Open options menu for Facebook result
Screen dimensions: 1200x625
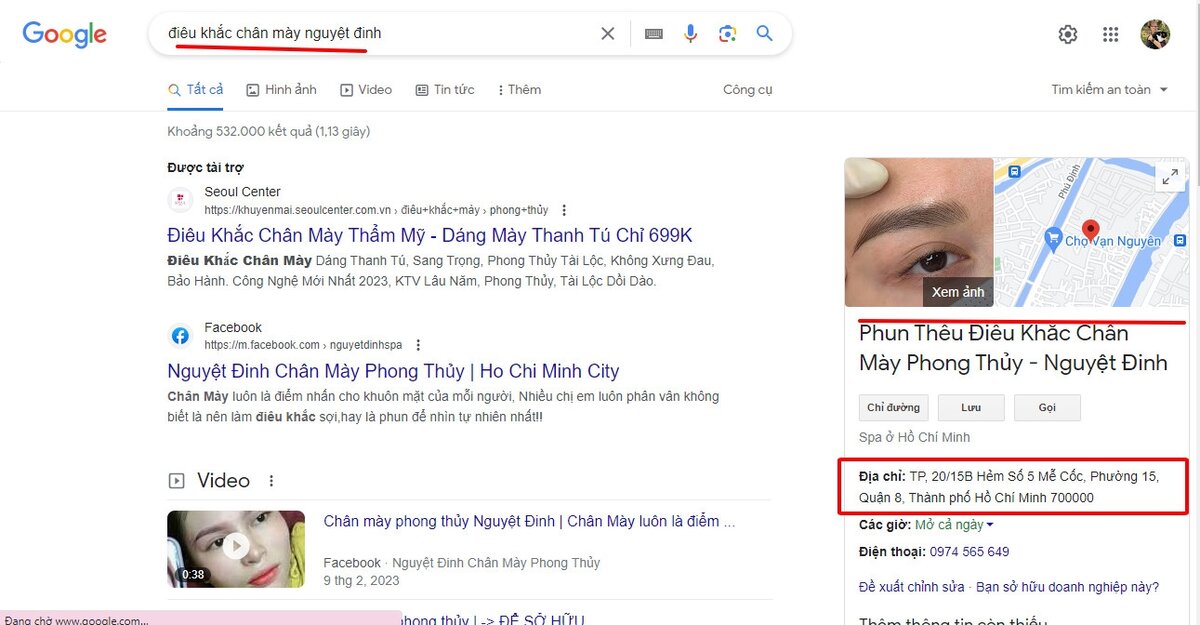(418, 345)
